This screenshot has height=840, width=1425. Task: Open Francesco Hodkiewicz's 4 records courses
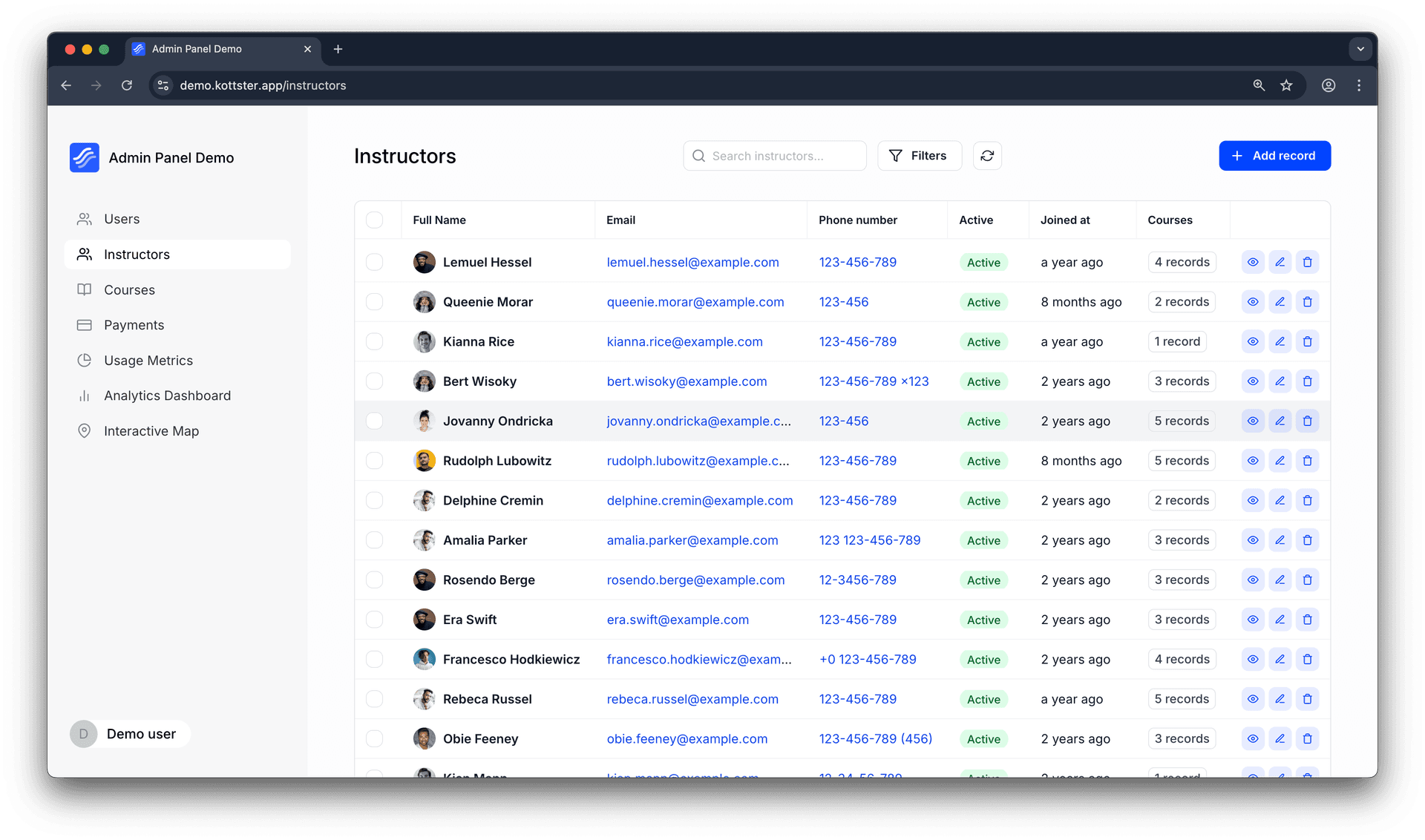coord(1182,659)
